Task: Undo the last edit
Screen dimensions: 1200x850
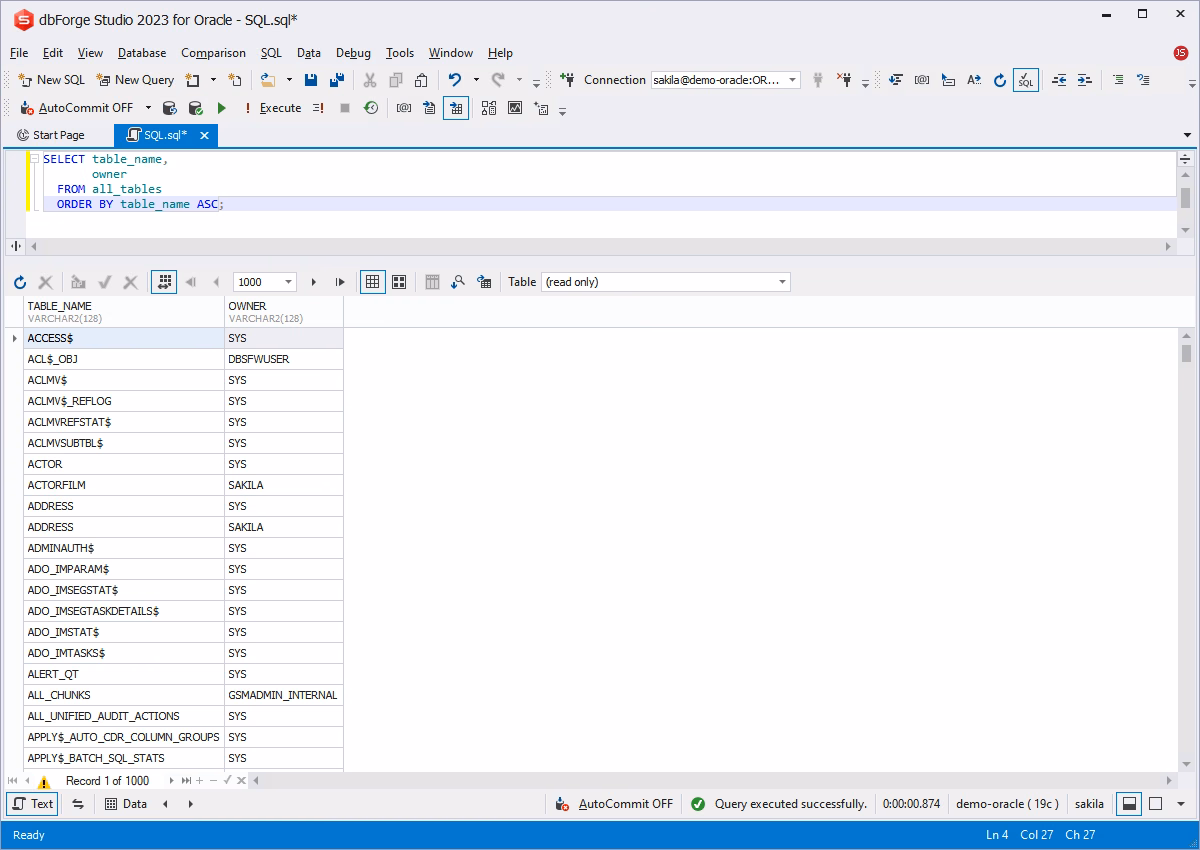Action: pyautogui.click(x=455, y=80)
